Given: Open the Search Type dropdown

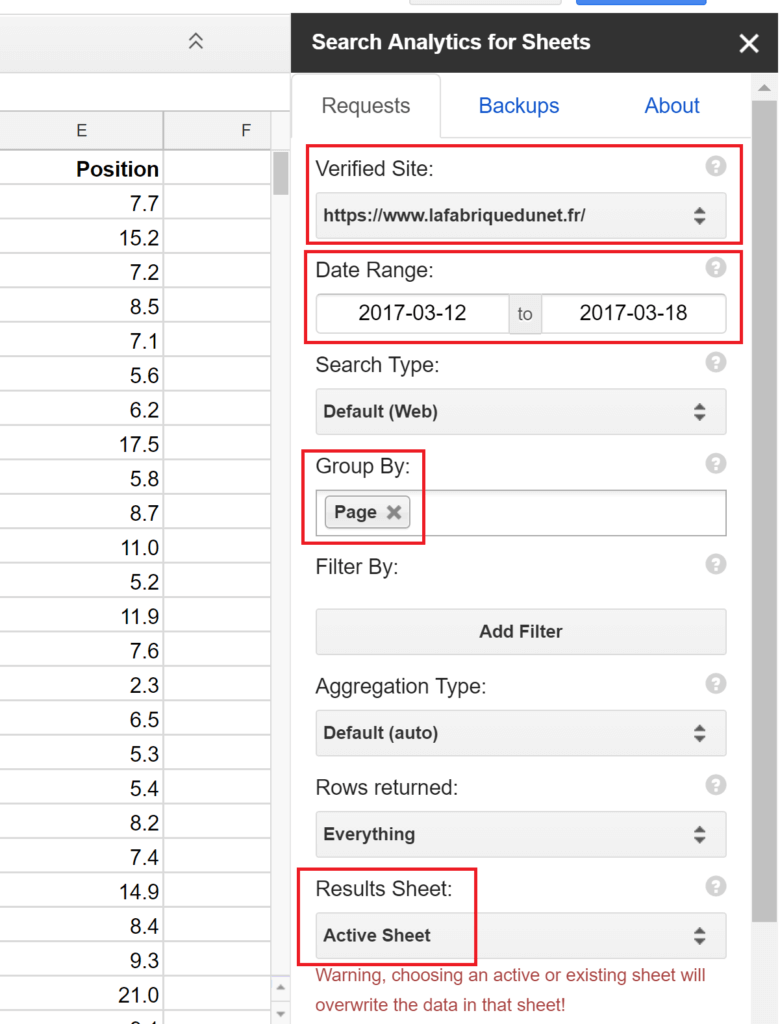Looking at the screenshot, I should pos(520,411).
